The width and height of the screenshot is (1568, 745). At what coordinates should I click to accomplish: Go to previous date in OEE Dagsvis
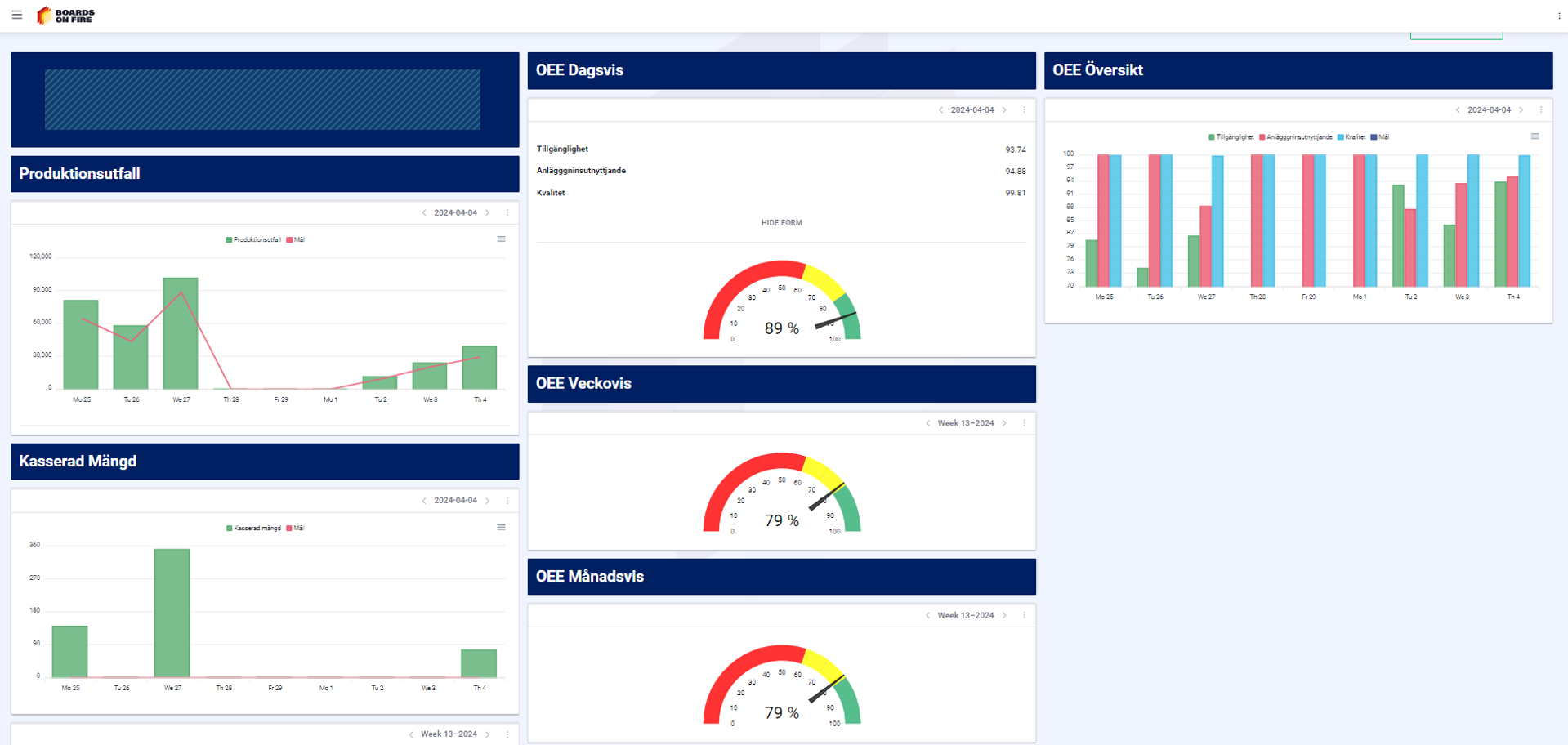click(940, 110)
